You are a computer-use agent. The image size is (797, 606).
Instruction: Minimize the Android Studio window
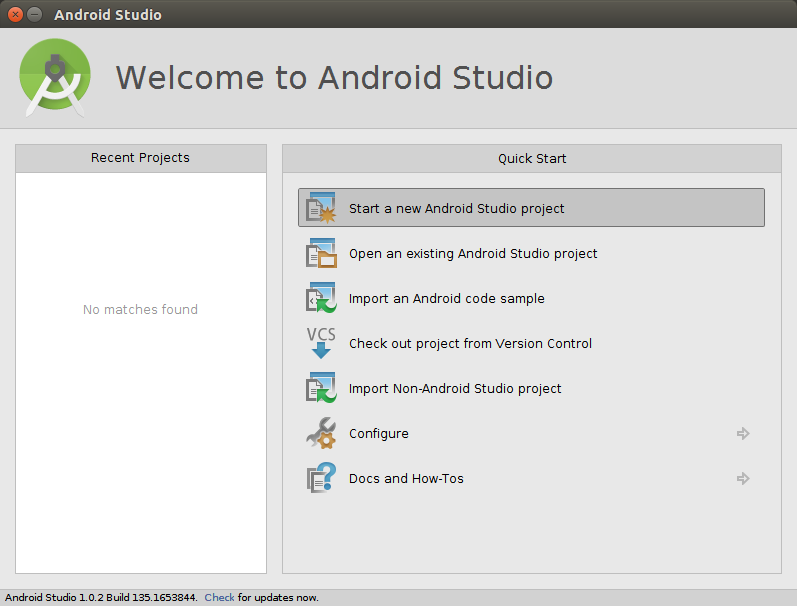pos(34,14)
